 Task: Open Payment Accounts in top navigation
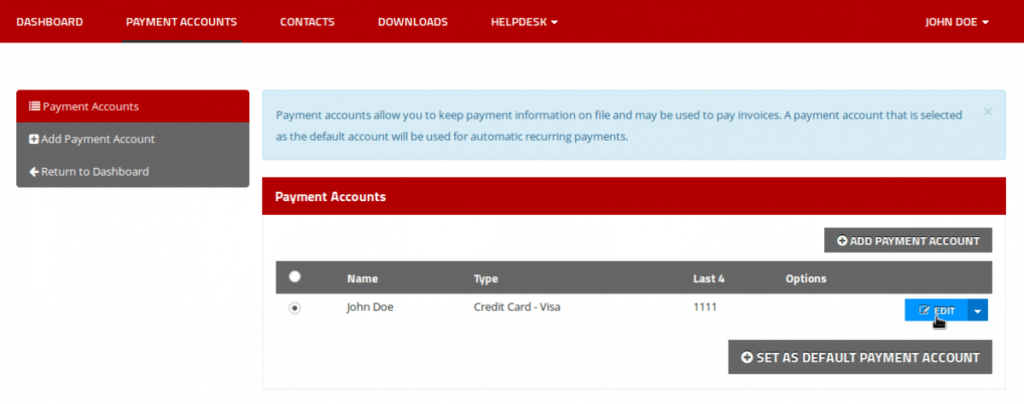(x=182, y=22)
